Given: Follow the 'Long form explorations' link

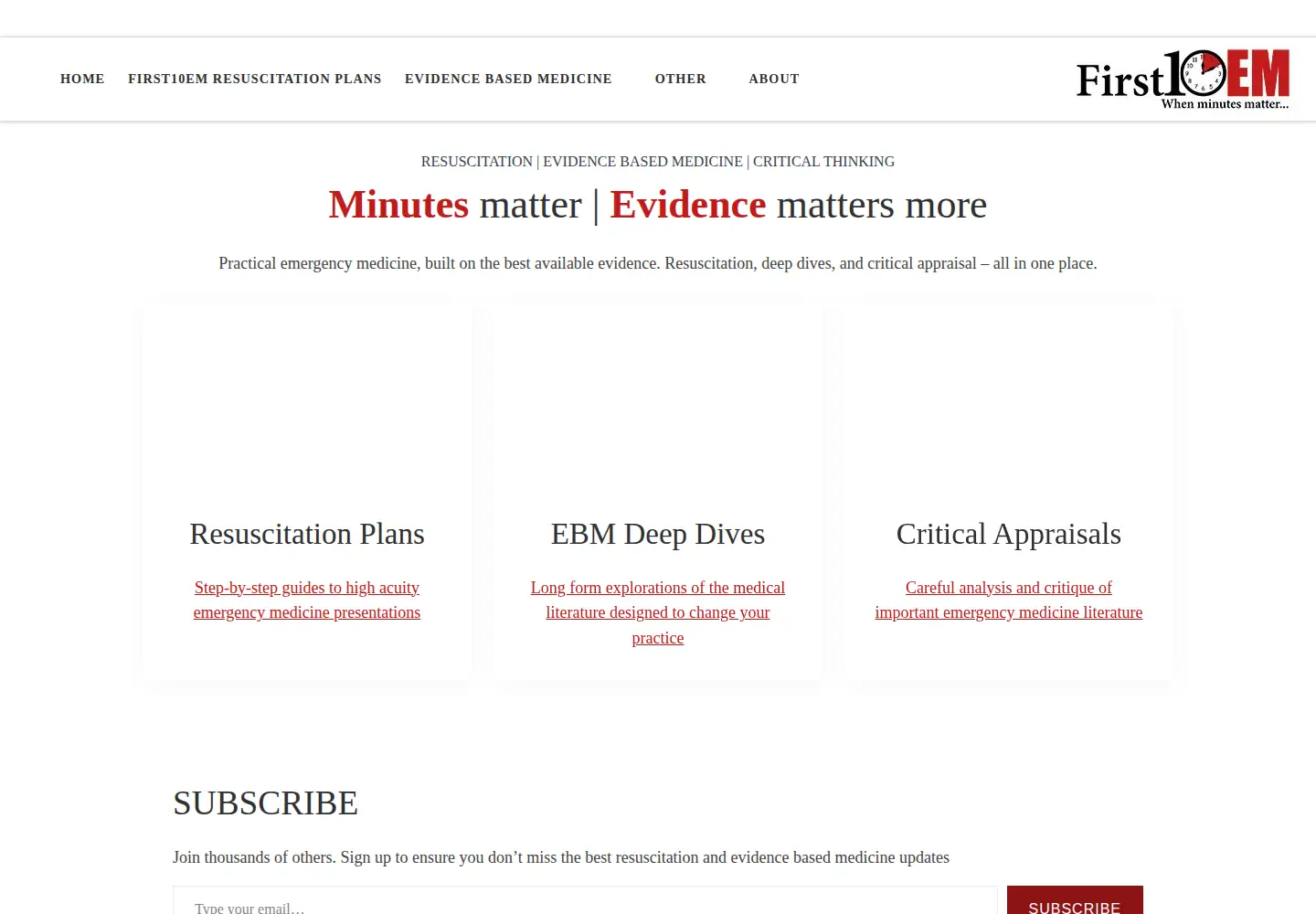Looking at the screenshot, I should 658,612.
